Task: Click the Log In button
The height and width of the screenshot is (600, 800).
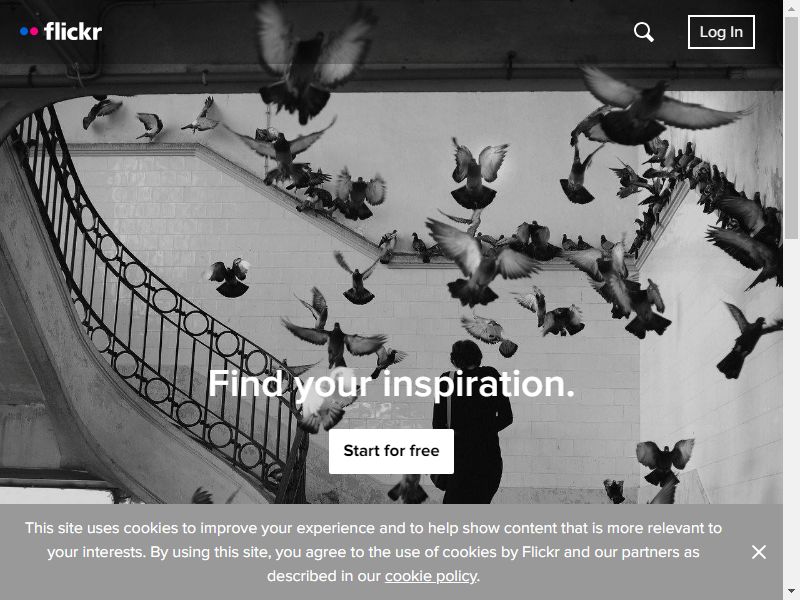Action: coord(721,32)
